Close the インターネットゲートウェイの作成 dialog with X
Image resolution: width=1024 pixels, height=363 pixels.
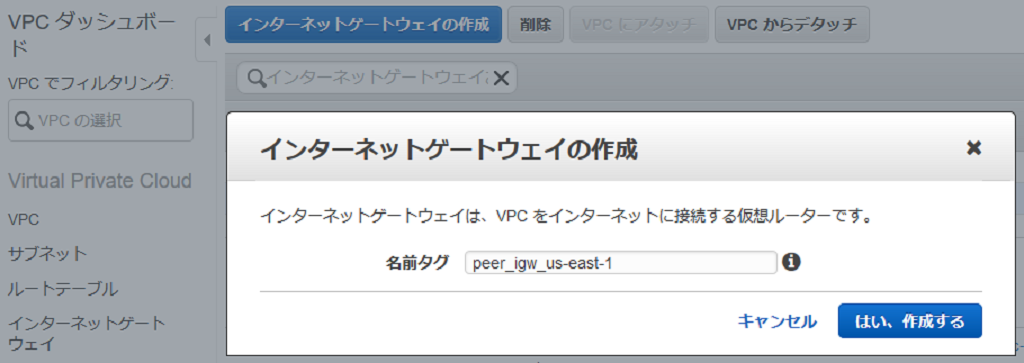click(974, 149)
